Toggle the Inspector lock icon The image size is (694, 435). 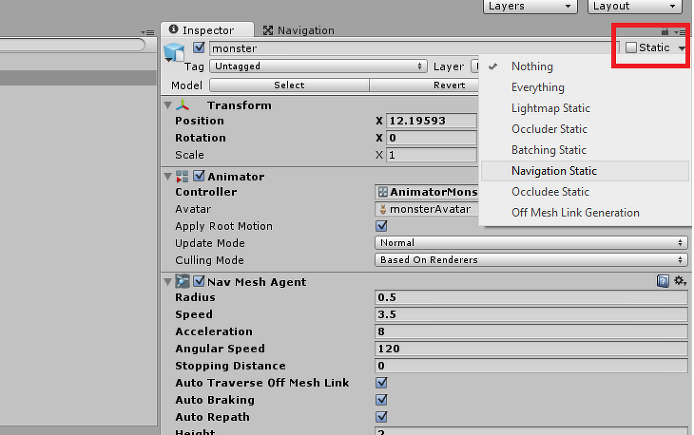pyautogui.click(x=664, y=31)
